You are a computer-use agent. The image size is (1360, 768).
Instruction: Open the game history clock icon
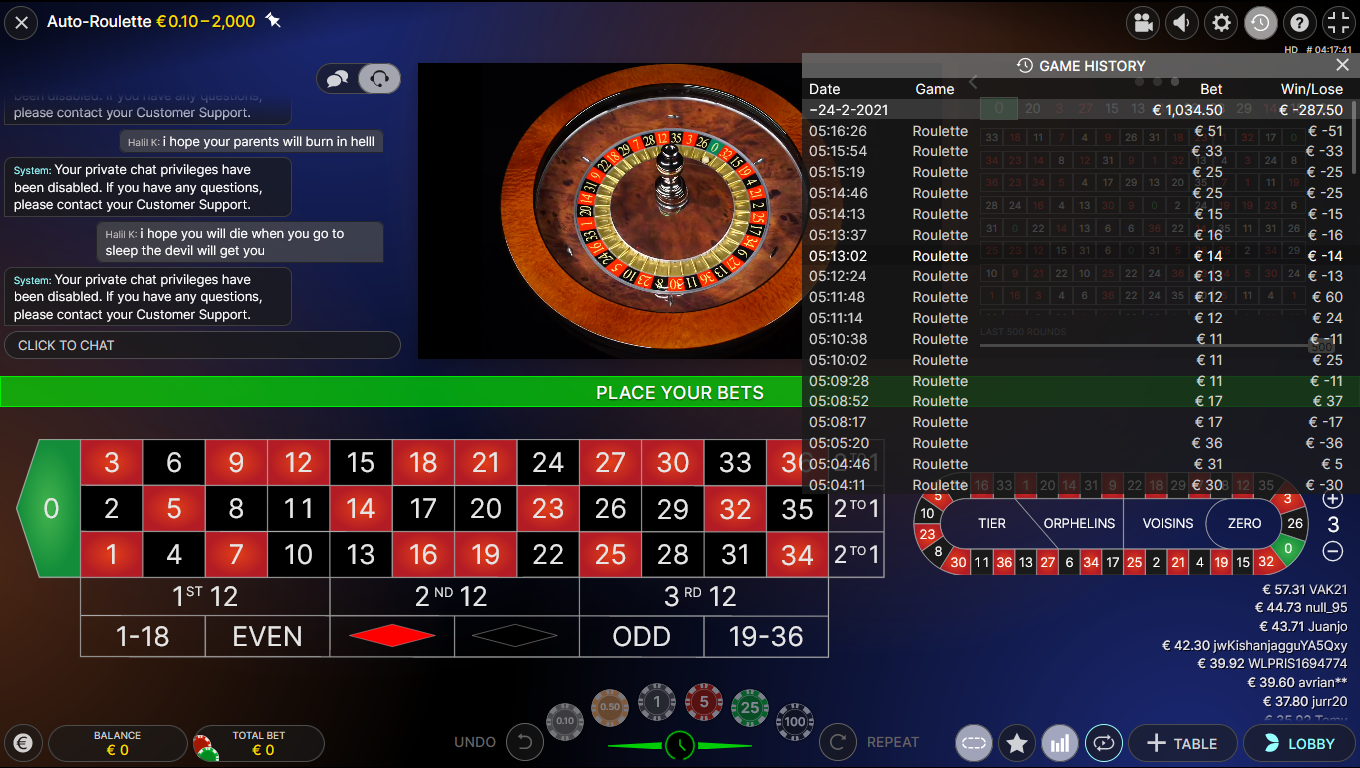point(1260,22)
